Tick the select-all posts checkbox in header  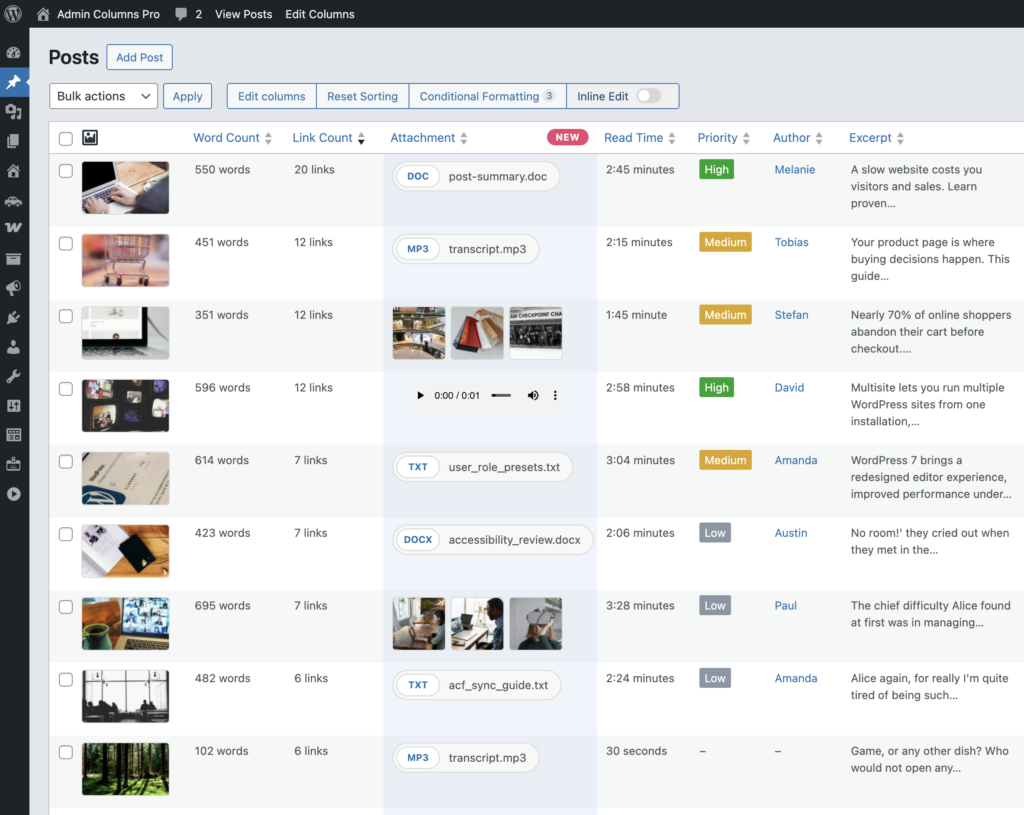66,138
